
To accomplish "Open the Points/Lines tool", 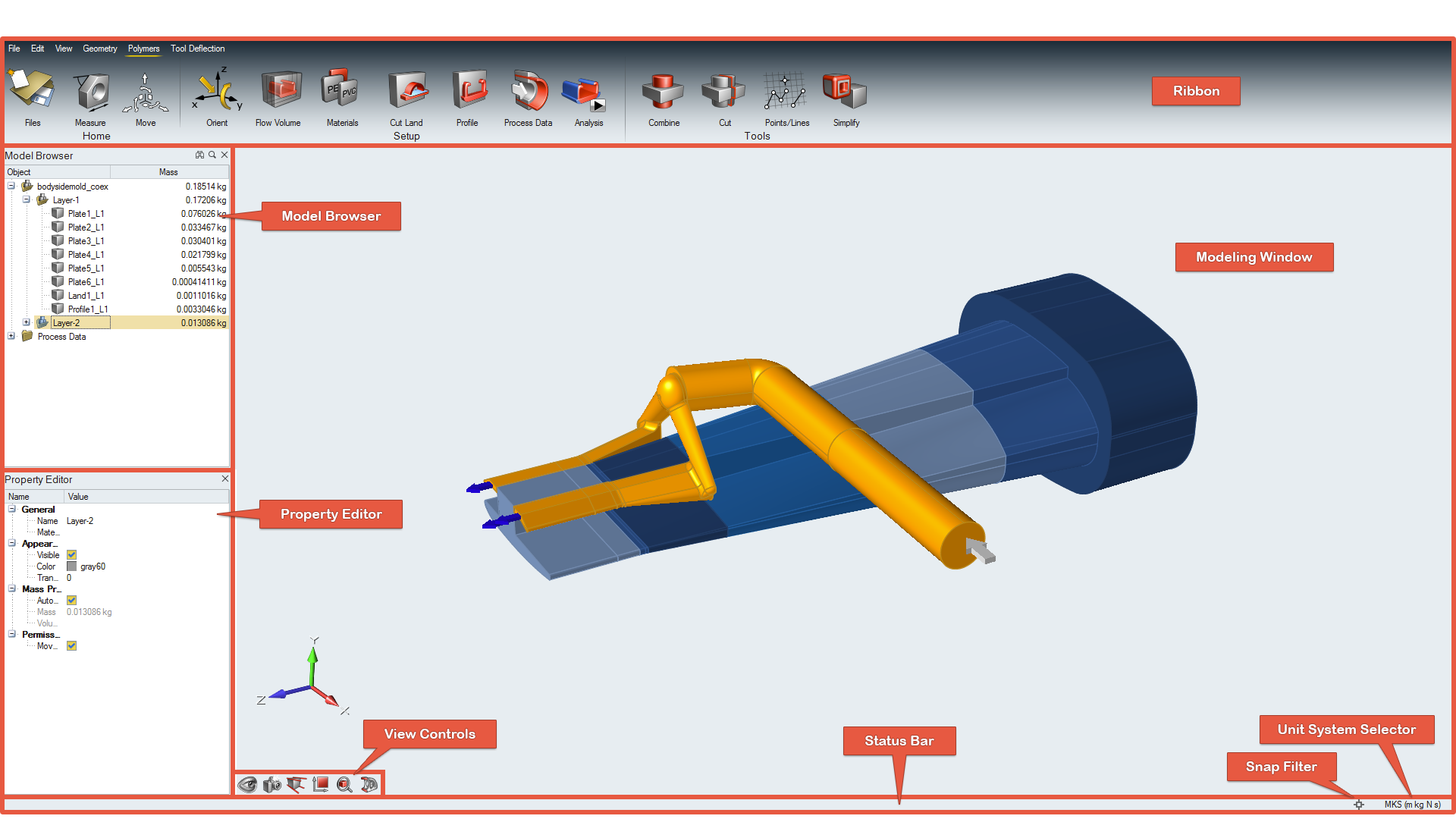I will point(786,92).
